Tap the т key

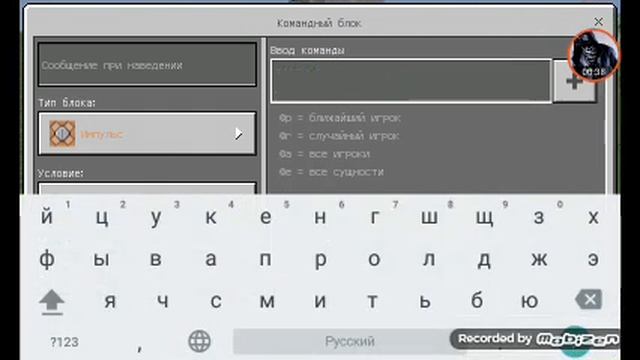click(x=372, y=301)
